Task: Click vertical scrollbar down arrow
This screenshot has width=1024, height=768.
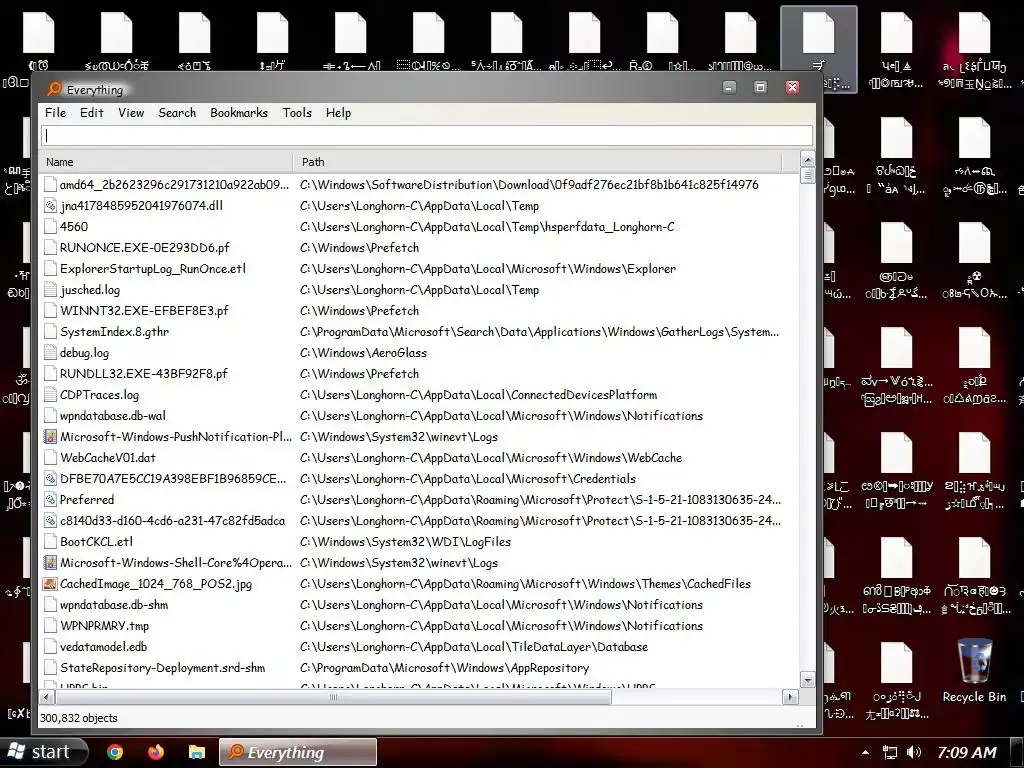Action: click(807, 680)
